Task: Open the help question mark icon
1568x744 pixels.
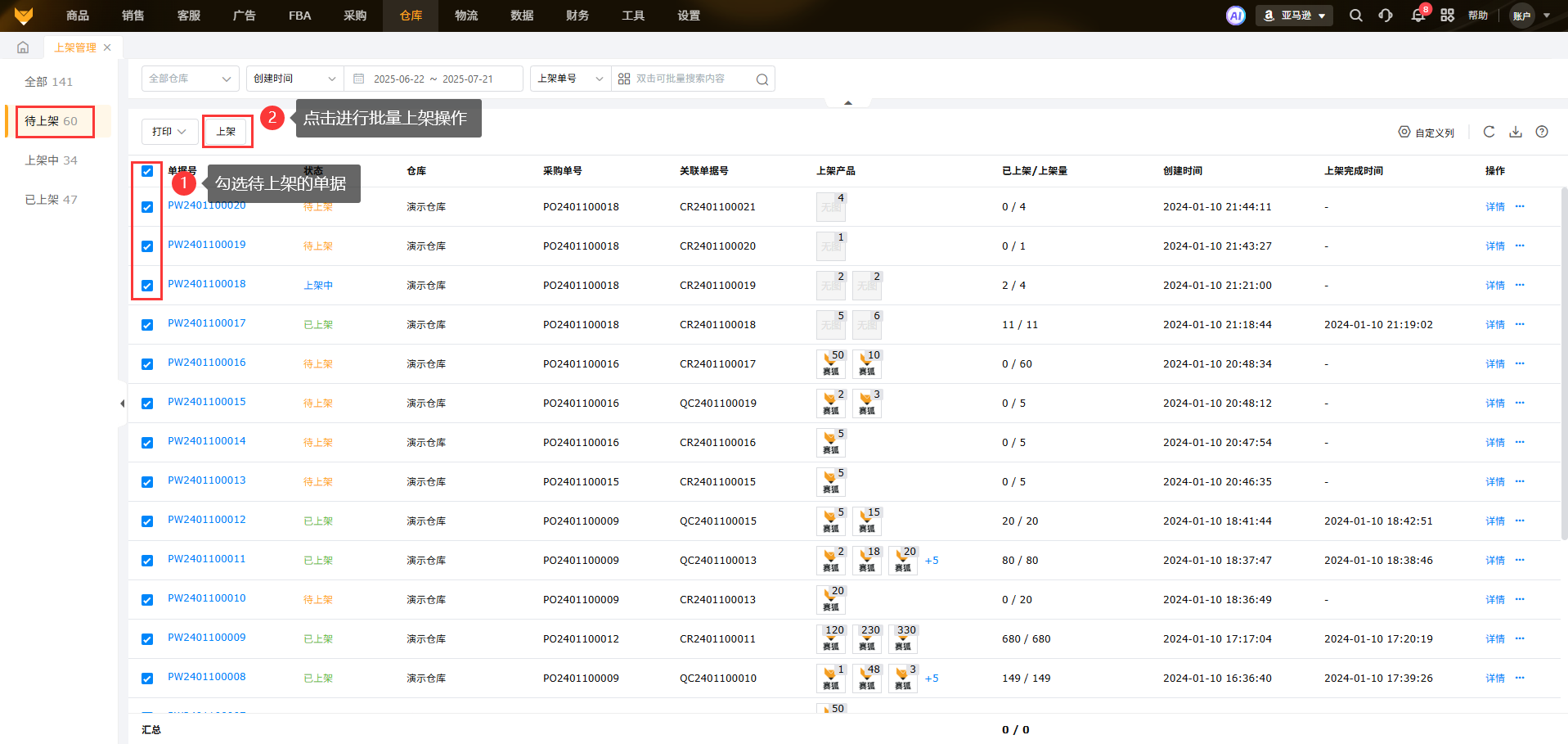Action: tap(1542, 132)
